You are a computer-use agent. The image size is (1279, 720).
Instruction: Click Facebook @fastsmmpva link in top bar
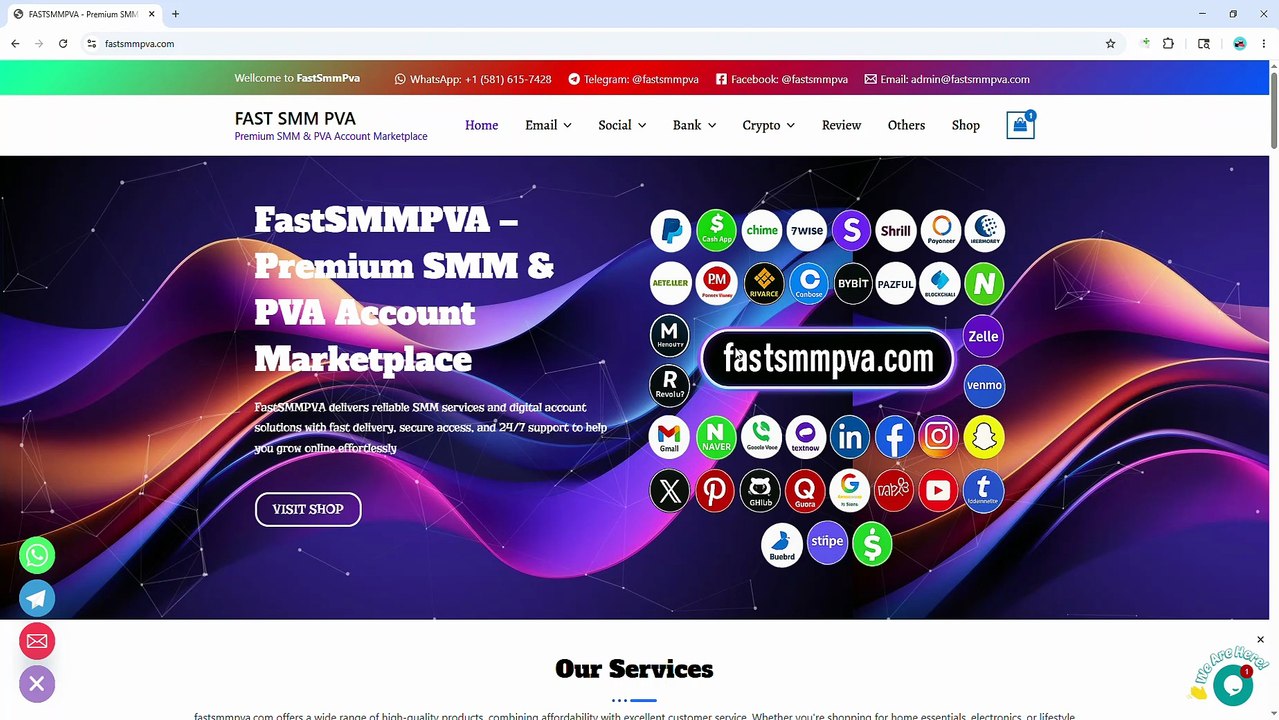[781, 79]
